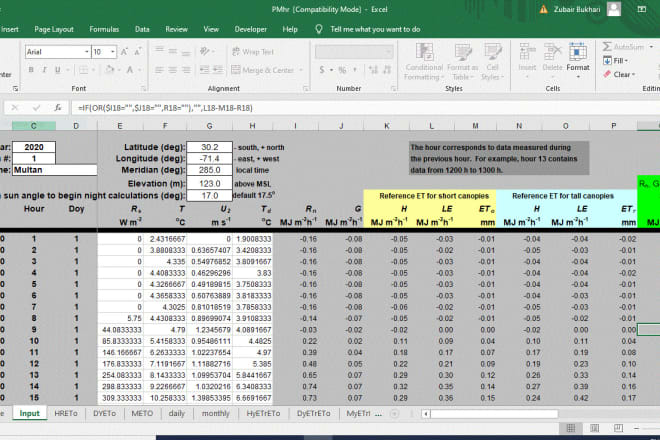This screenshot has width=660, height=440.
Task: Click the borders icon
Action: pyautogui.click(x=84, y=69)
